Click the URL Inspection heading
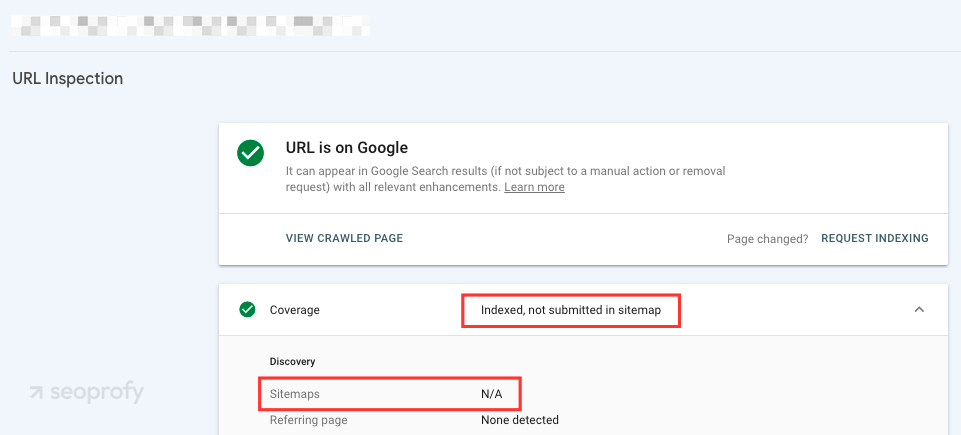 [x=67, y=79]
